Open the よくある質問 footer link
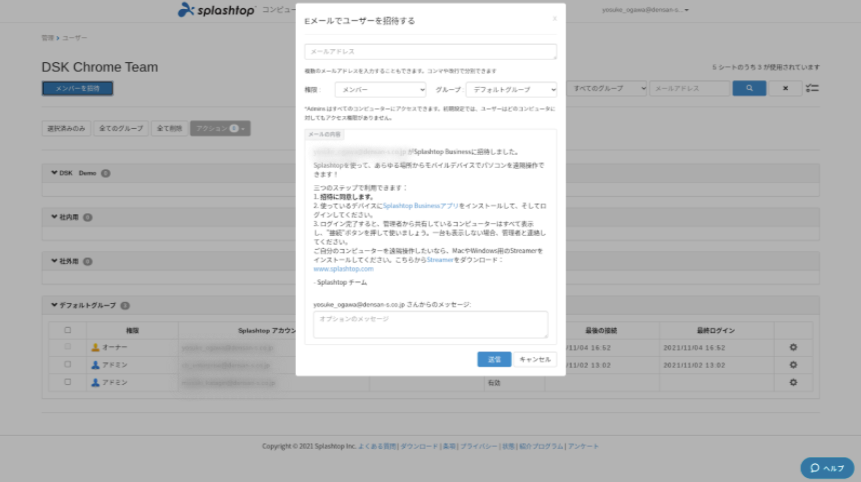This screenshot has width=861, height=482. (x=377, y=446)
